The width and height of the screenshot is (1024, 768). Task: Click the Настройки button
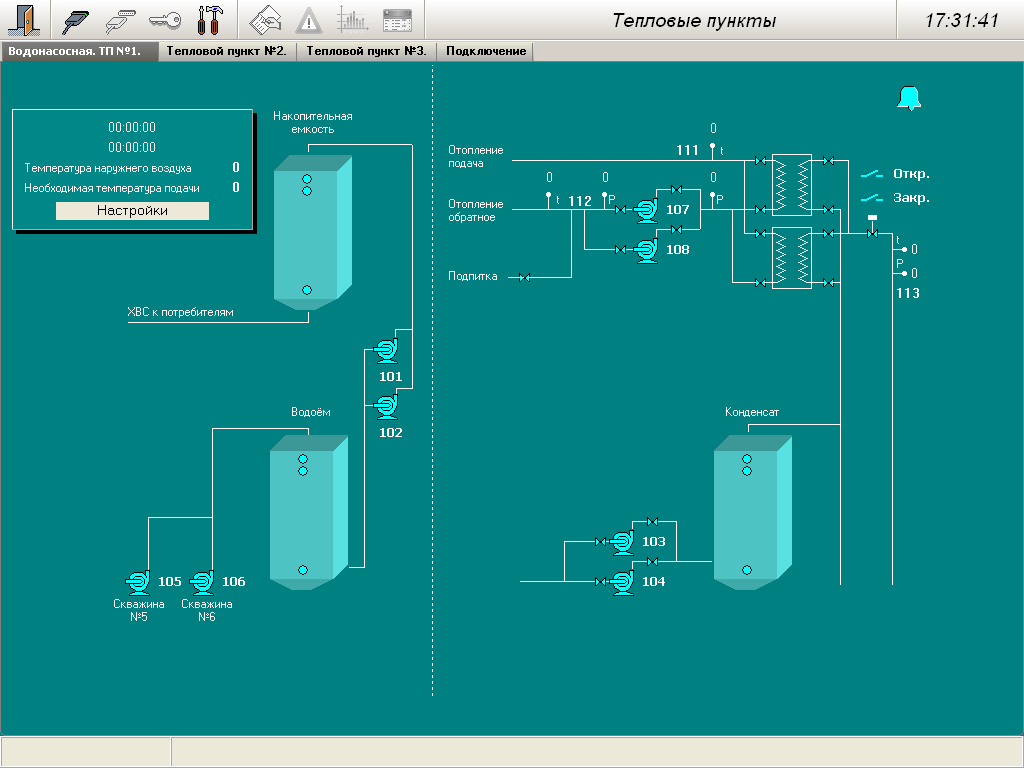(x=132, y=211)
